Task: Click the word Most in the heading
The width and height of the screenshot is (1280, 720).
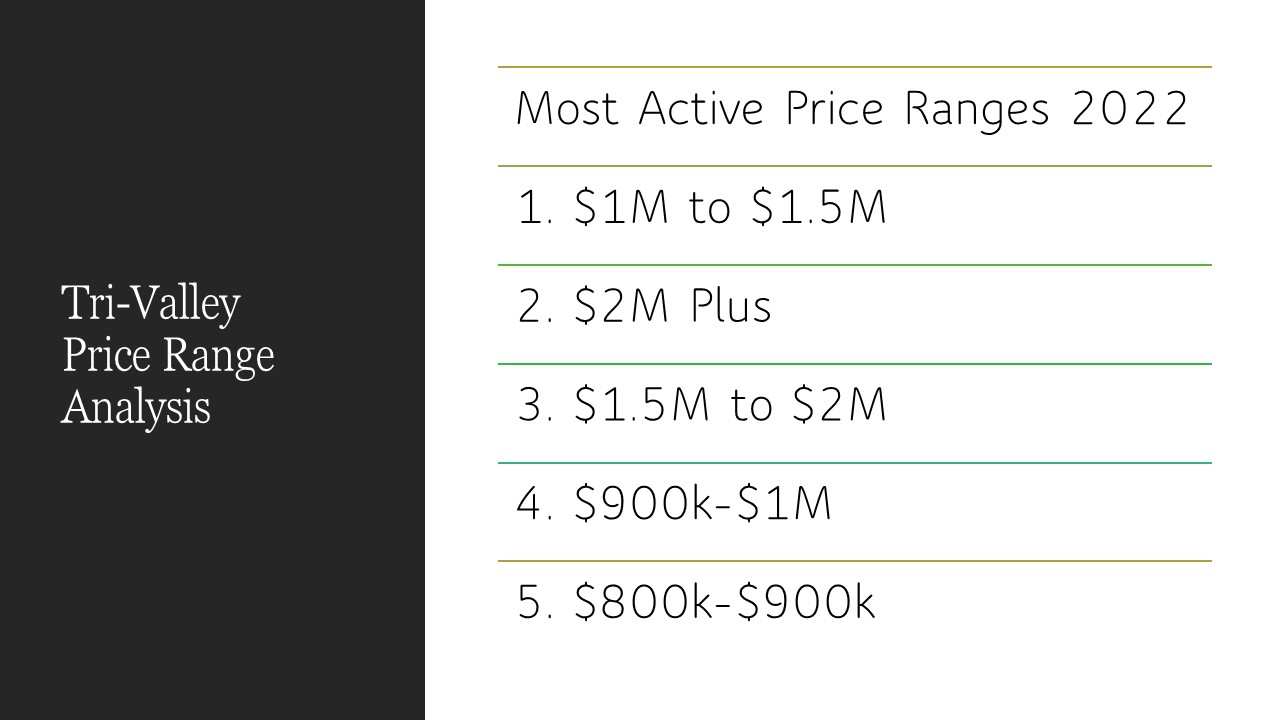Action: pos(569,109)
